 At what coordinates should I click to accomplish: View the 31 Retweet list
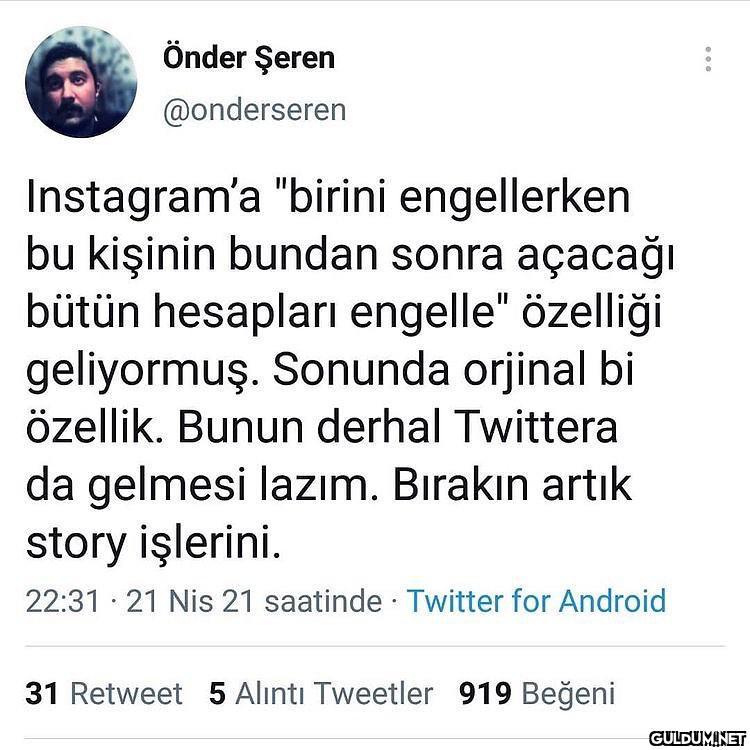pos(104,693)
